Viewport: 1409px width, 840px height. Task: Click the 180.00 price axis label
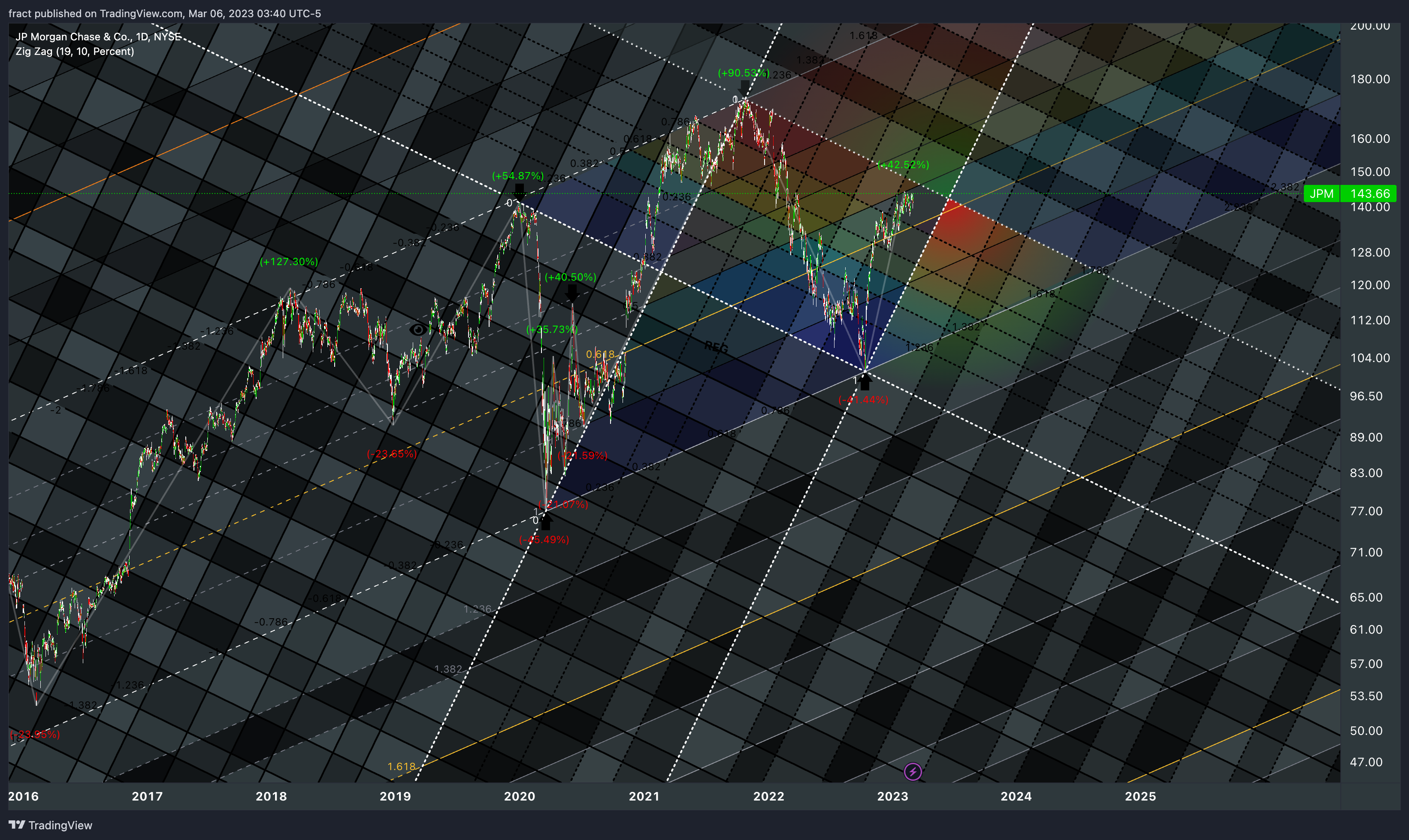[x=1370, y=79]
